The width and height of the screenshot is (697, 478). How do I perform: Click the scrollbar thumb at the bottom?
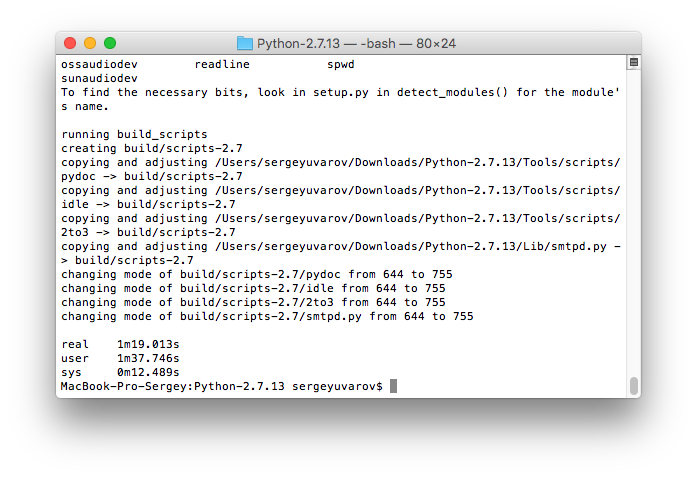[633, 385]
